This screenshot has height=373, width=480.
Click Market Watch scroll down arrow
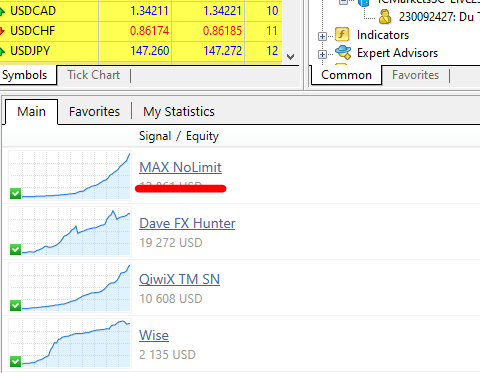point(290,57)
